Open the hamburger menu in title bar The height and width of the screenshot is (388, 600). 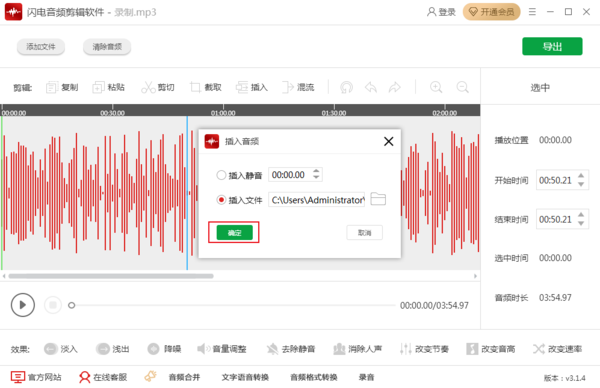point(532,12)
